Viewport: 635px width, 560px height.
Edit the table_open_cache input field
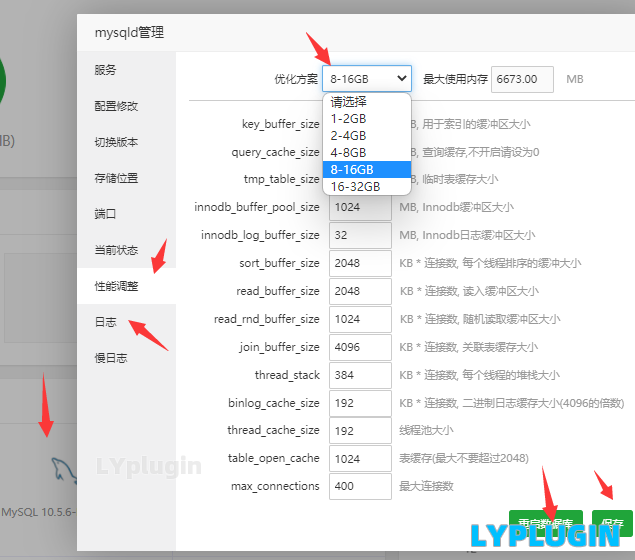[360, 459]
